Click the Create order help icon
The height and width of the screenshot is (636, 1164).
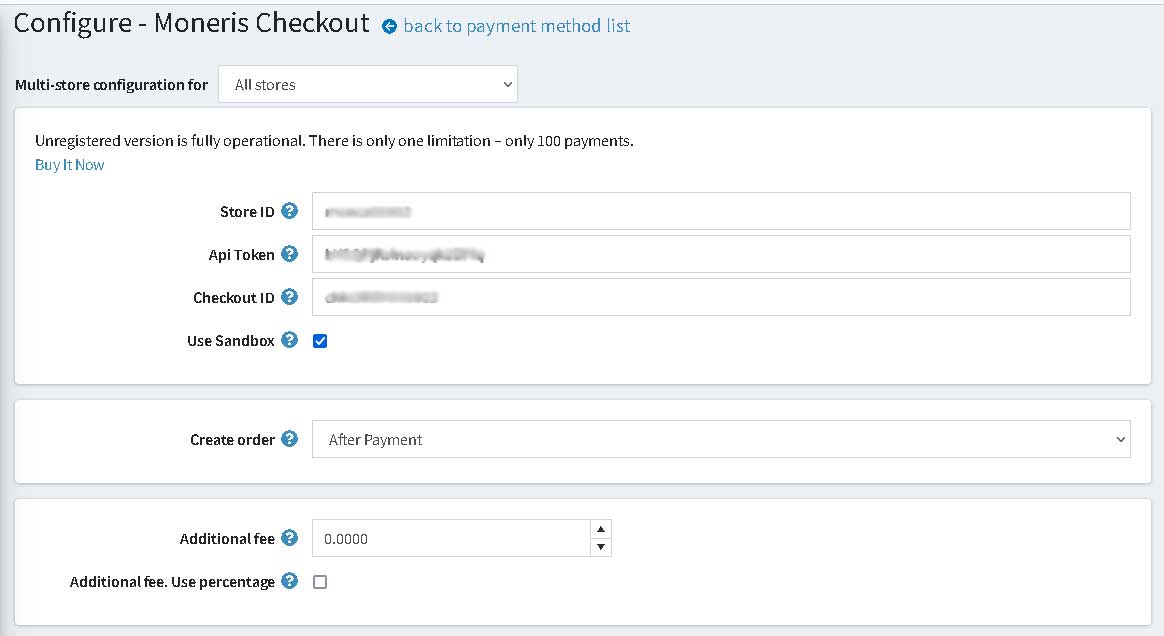pyautogui.click(x=290, y=439)
